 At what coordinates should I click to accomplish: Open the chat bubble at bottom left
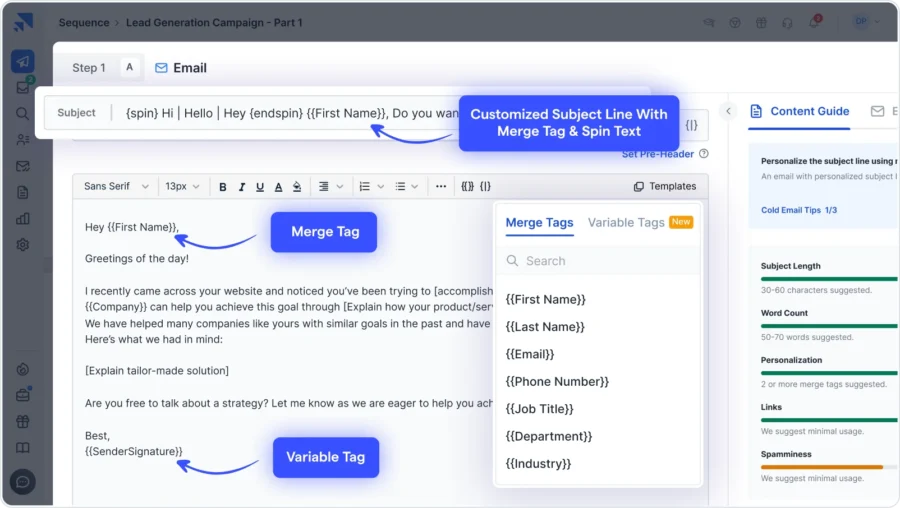(22, 482)
